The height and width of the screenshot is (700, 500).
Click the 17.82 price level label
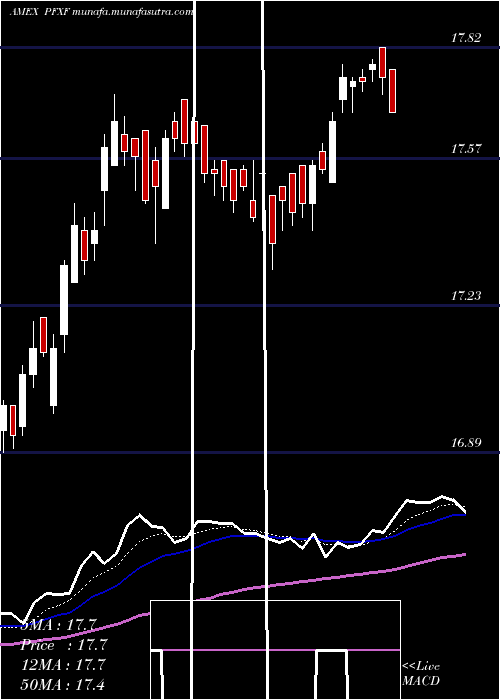coord(466,38)
